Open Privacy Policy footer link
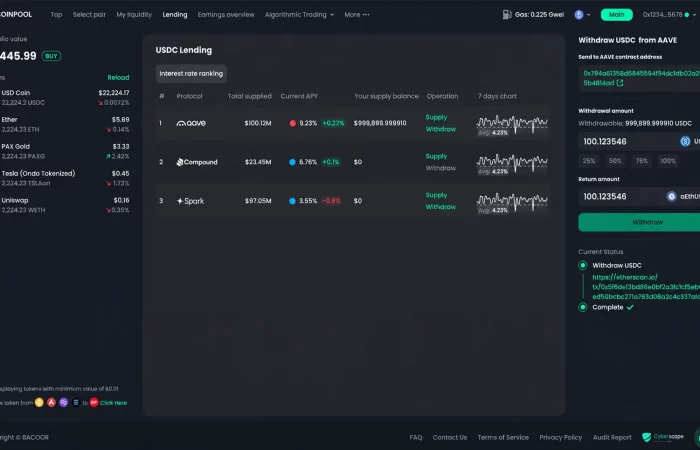The image size is (700, 450). [561, 438]
